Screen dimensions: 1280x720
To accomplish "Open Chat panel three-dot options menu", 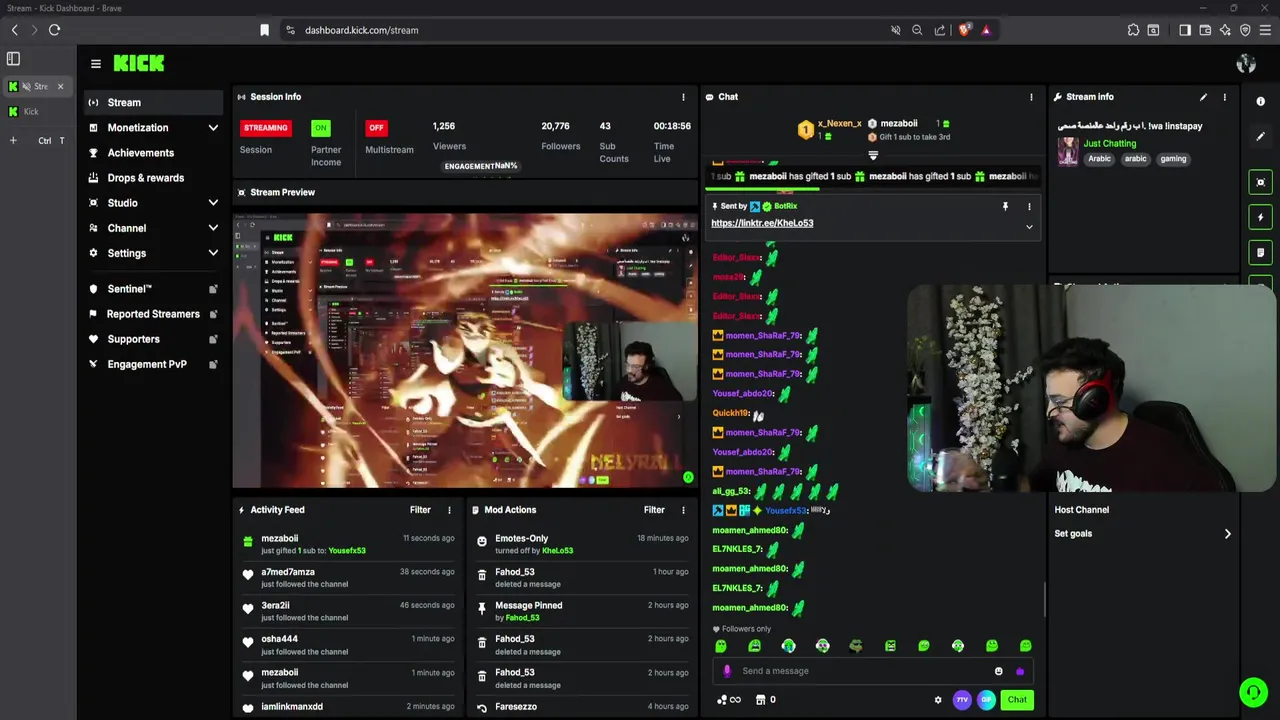I will (1031, 97).
